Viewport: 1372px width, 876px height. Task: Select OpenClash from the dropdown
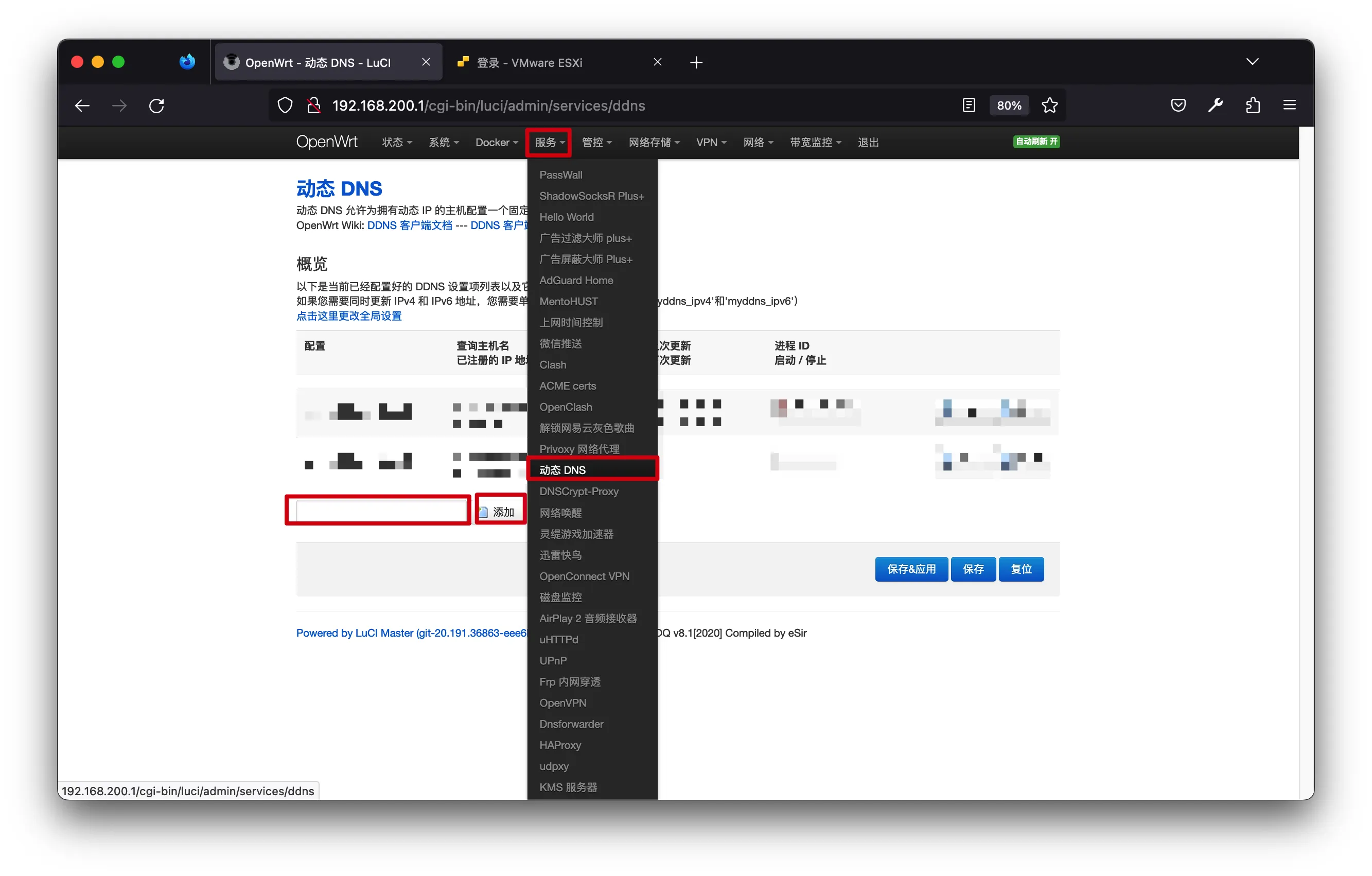click(592, 407)
